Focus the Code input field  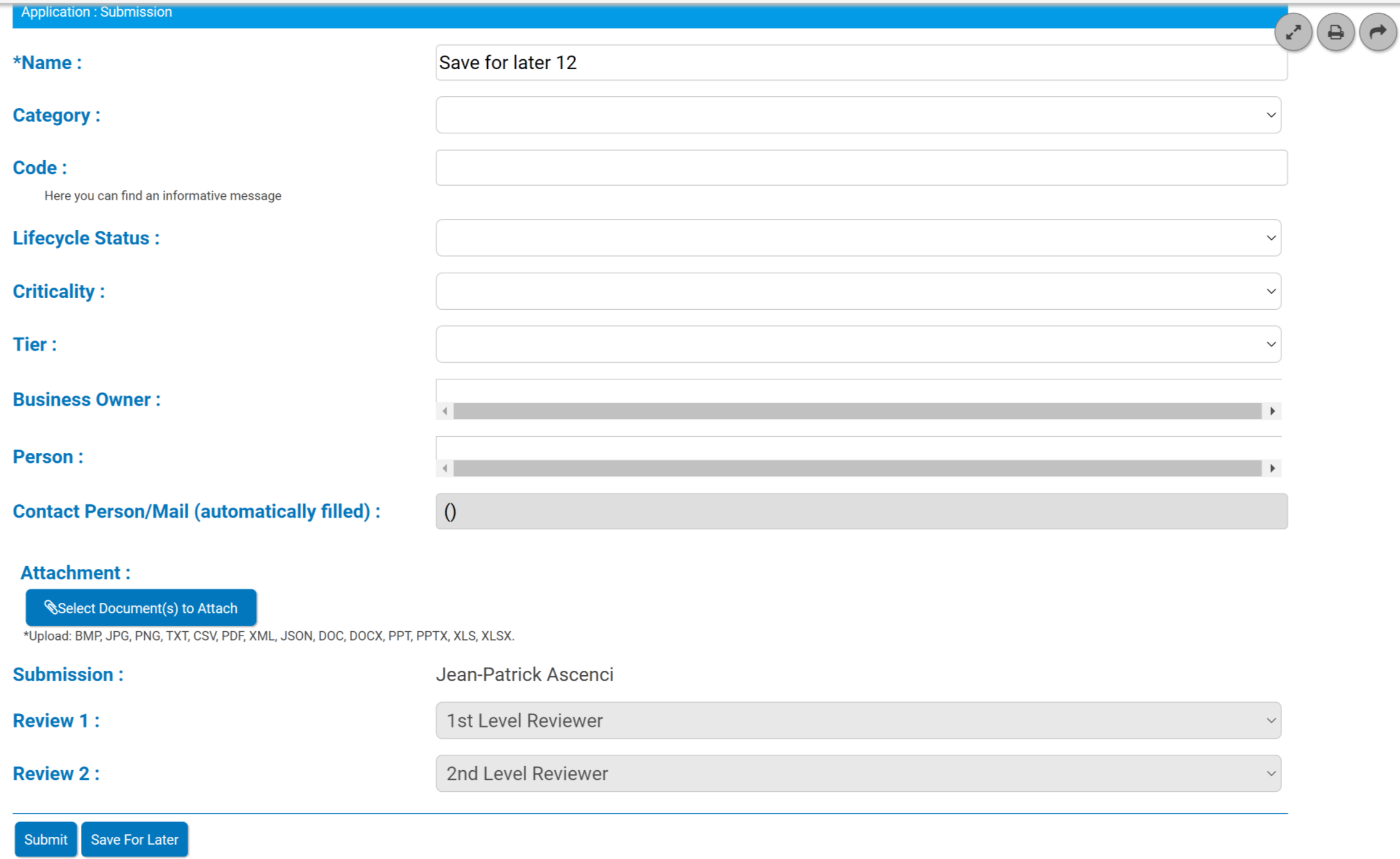(x=861, y=168)
